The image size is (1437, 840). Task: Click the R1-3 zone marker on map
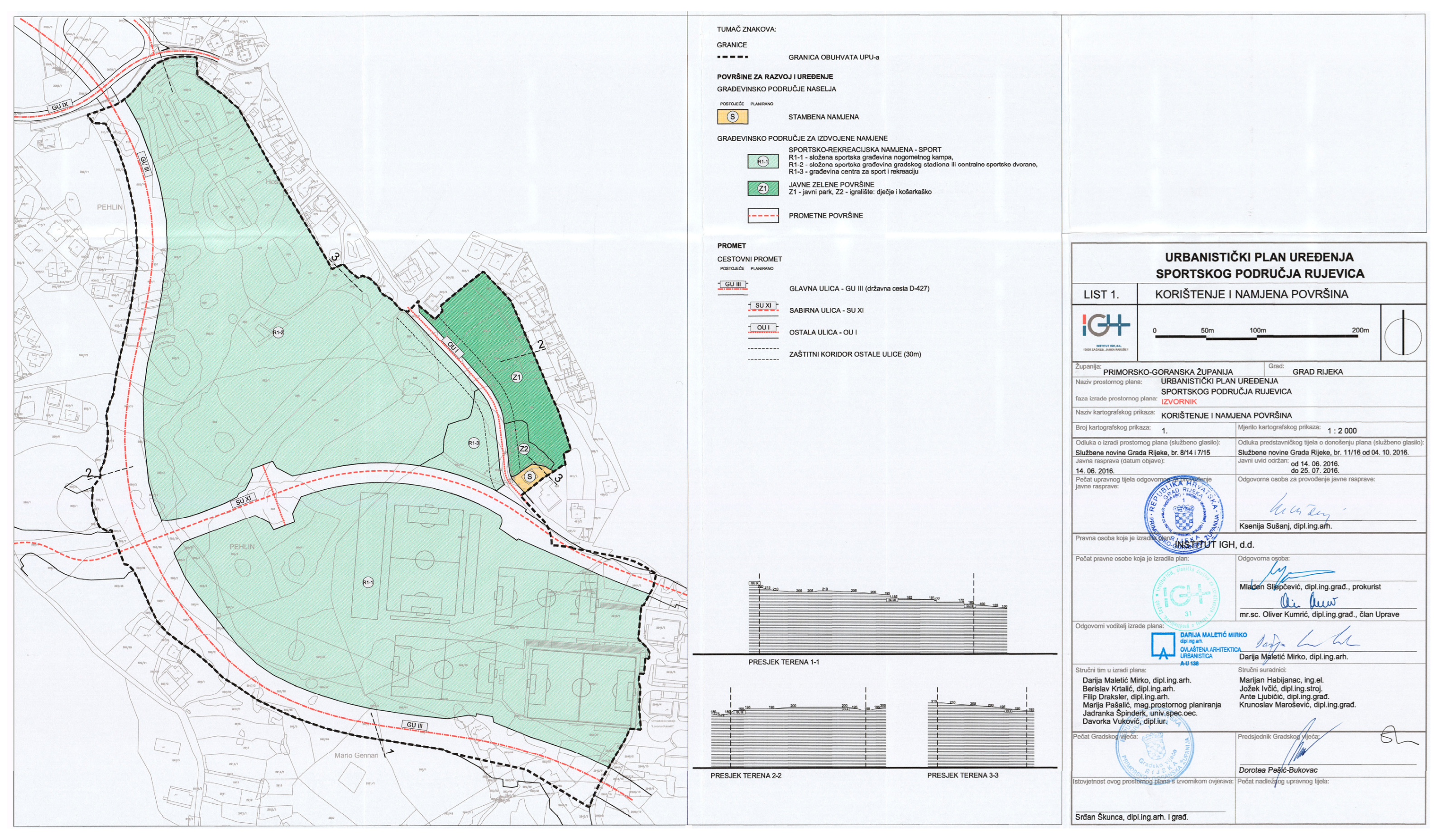(x=473, y=443)
